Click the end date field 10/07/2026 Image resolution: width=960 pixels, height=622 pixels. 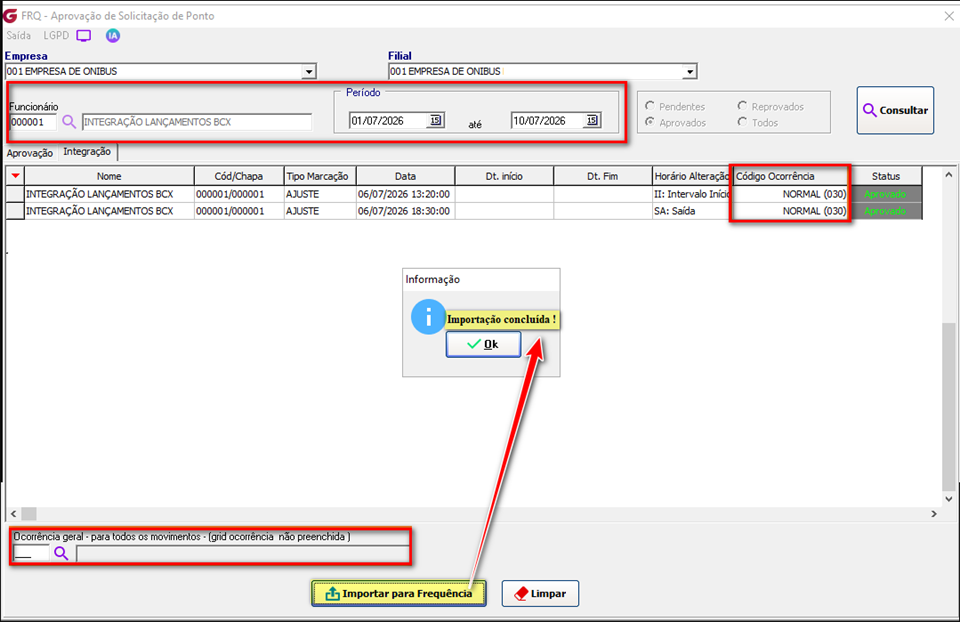547,121
